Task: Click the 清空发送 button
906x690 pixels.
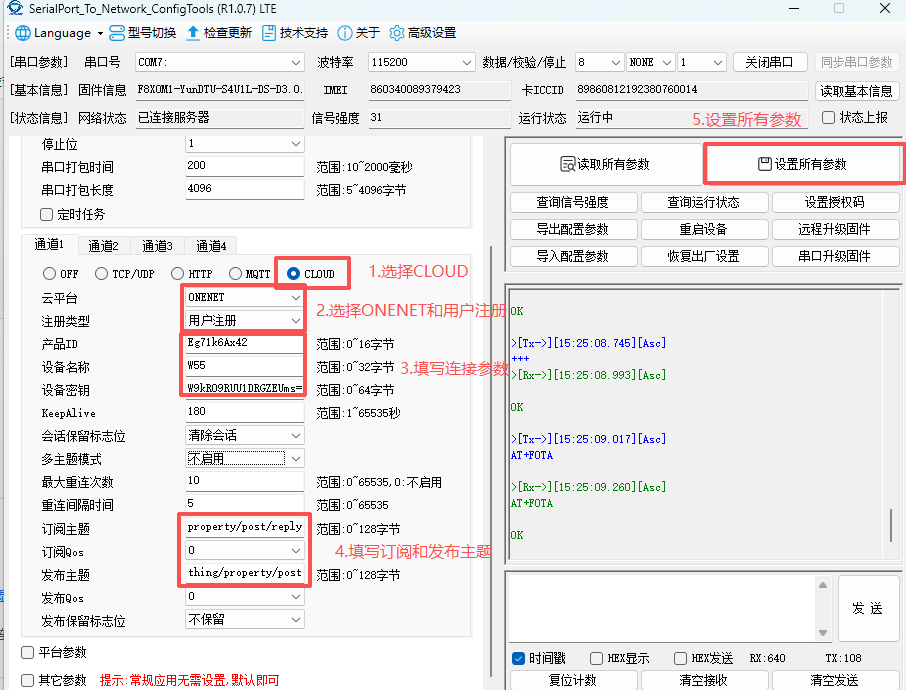Action: [835, 680]
